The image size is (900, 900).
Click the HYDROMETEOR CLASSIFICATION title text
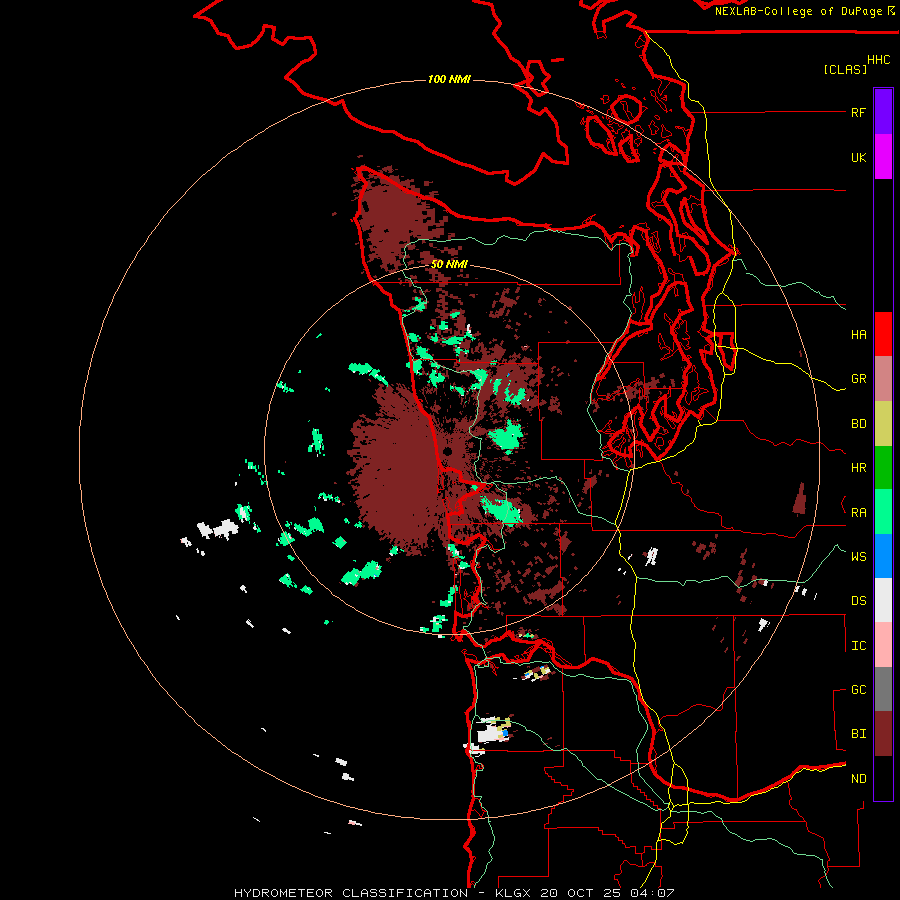coord(351,893)
